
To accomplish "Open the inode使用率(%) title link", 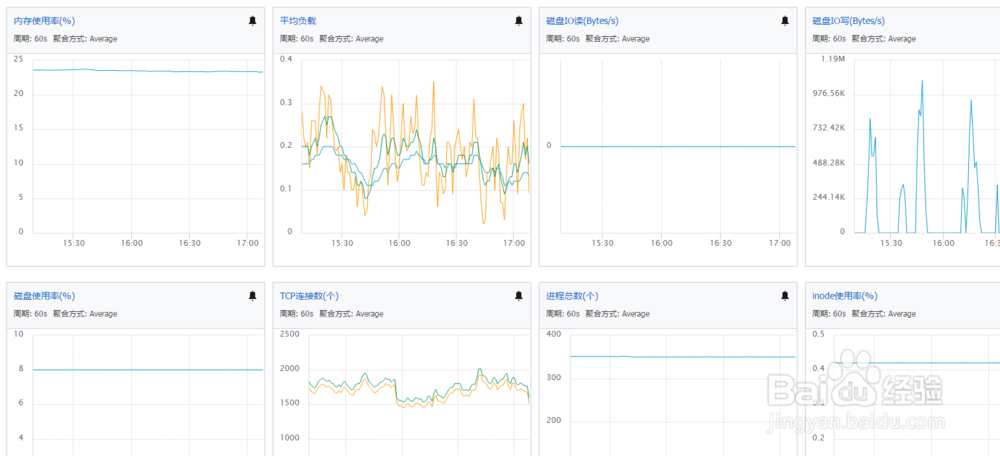I will [844, 296].
